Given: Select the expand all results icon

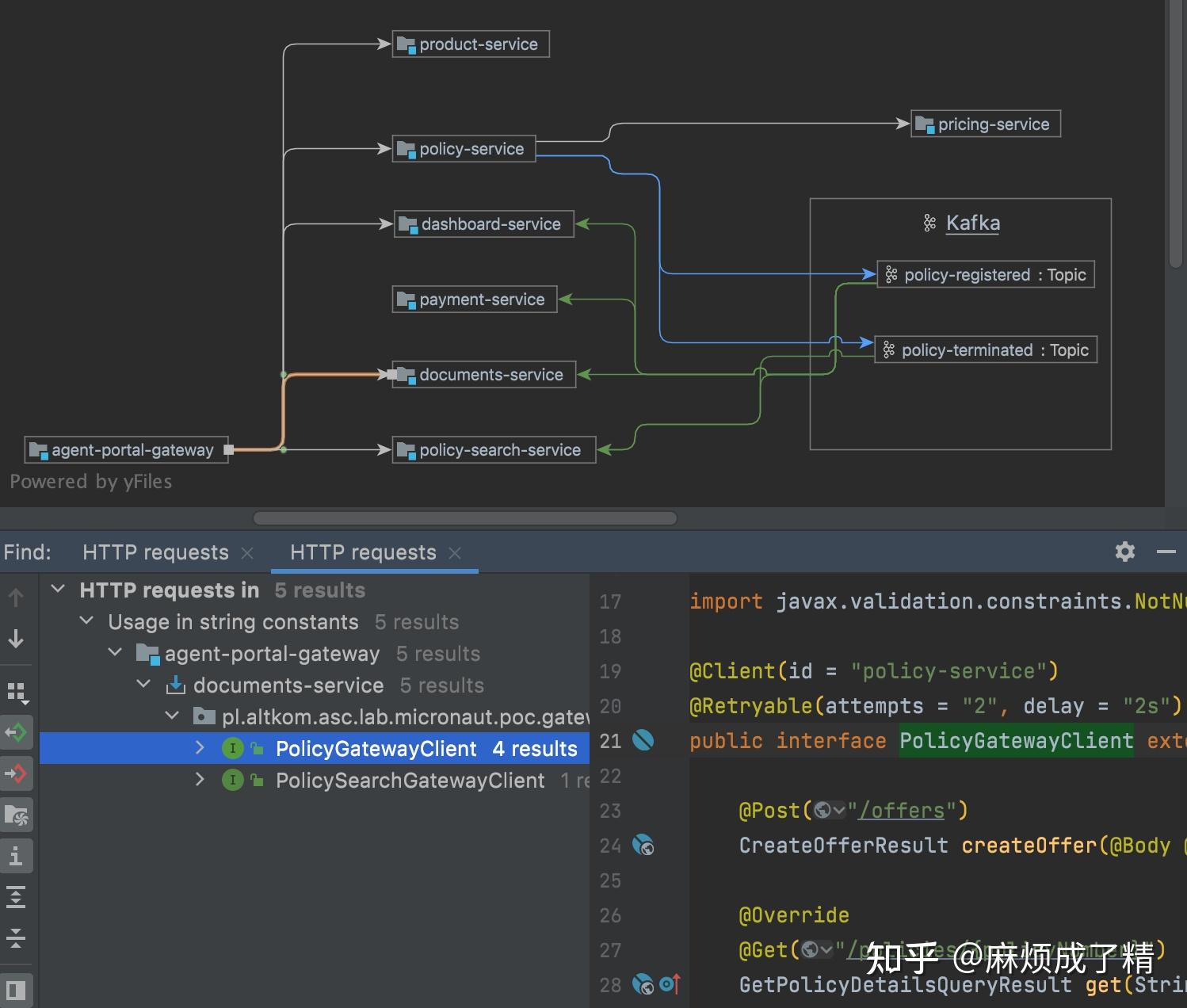Looking at the screenshot, I should click(17, 897).
